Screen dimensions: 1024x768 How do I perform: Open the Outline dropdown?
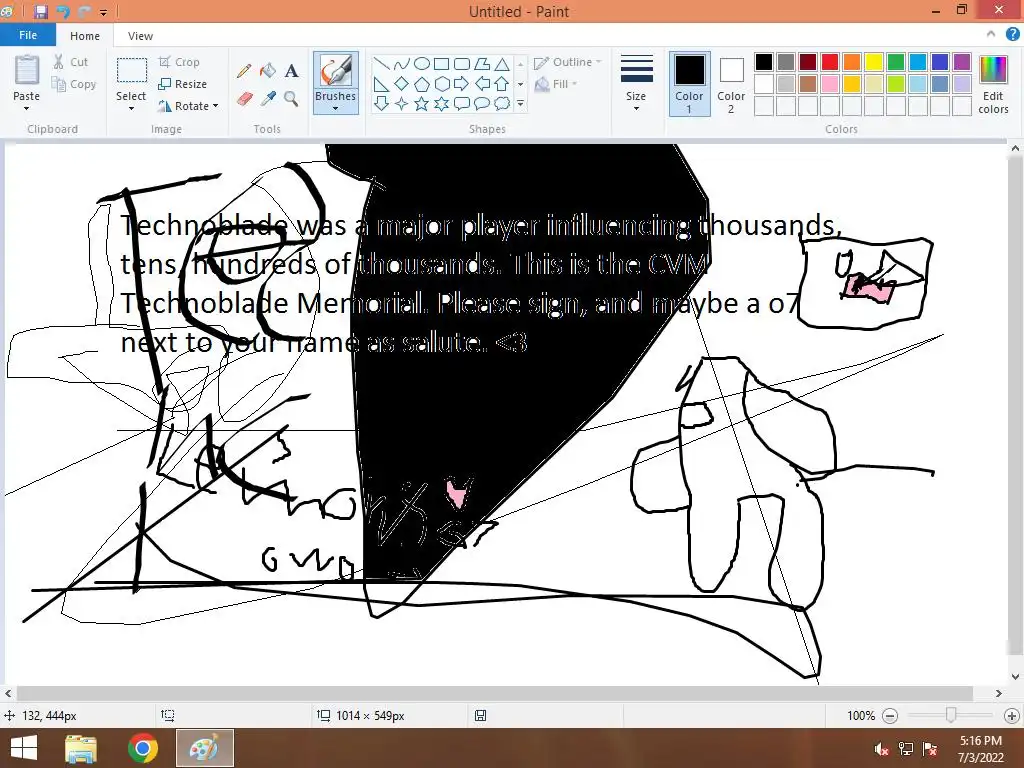pos(568,62)
